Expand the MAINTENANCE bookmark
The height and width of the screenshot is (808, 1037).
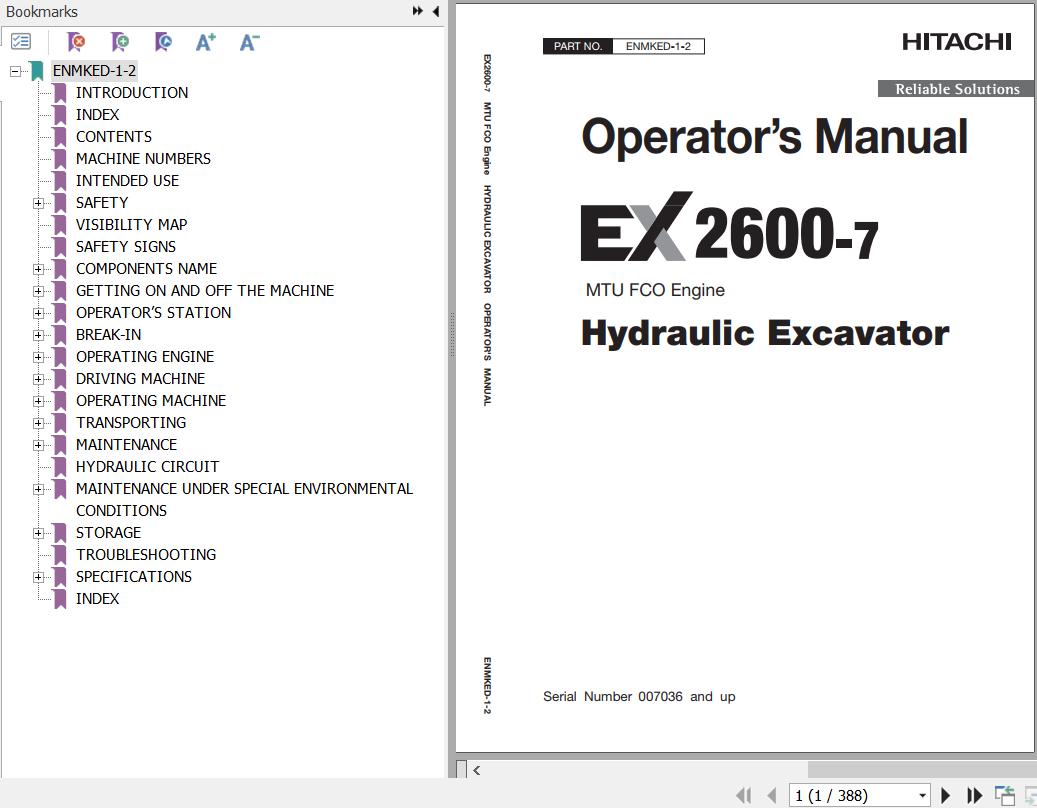[x=38, y=445]
